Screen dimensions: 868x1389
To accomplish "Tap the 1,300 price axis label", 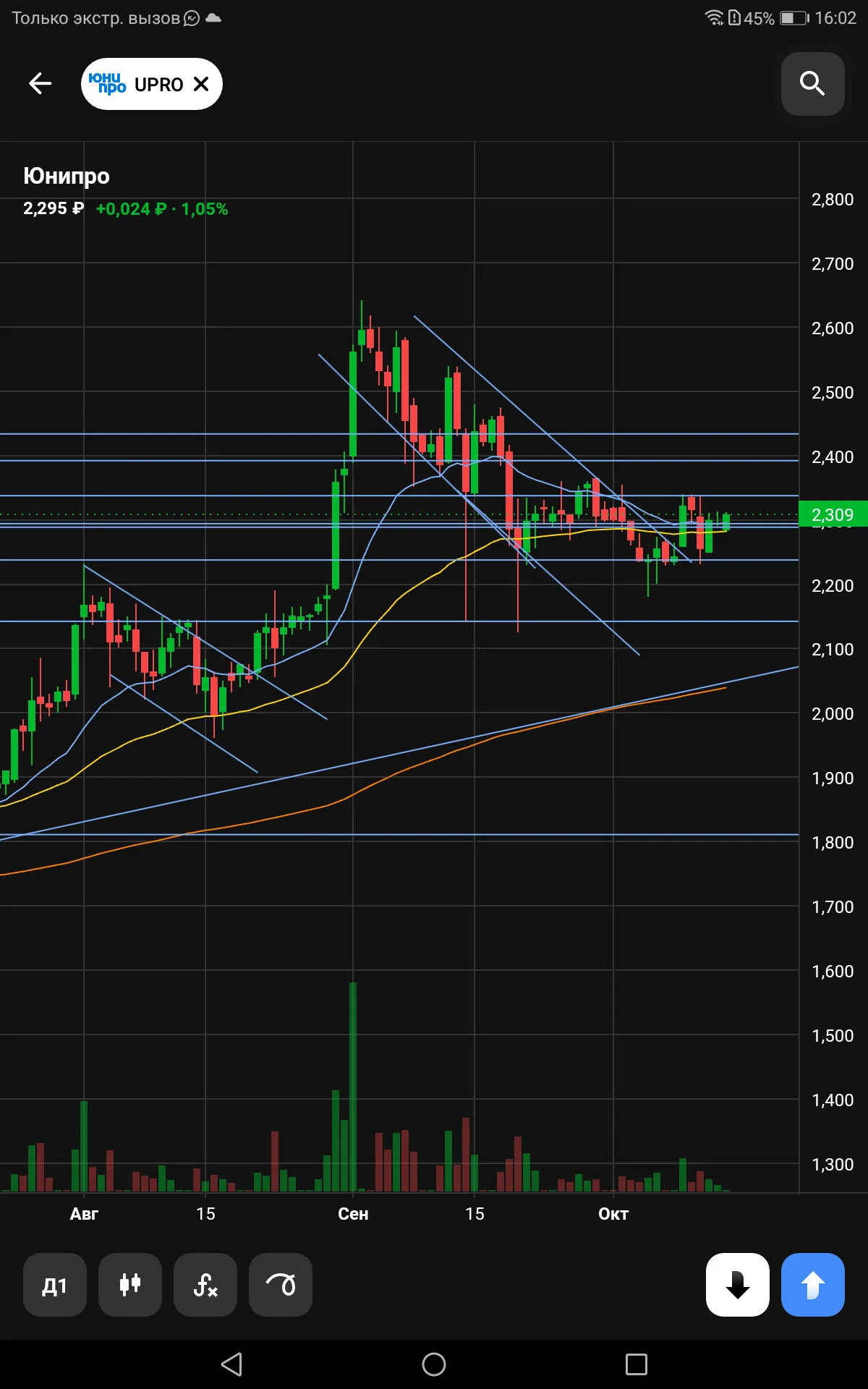I will pos(833,1165).
